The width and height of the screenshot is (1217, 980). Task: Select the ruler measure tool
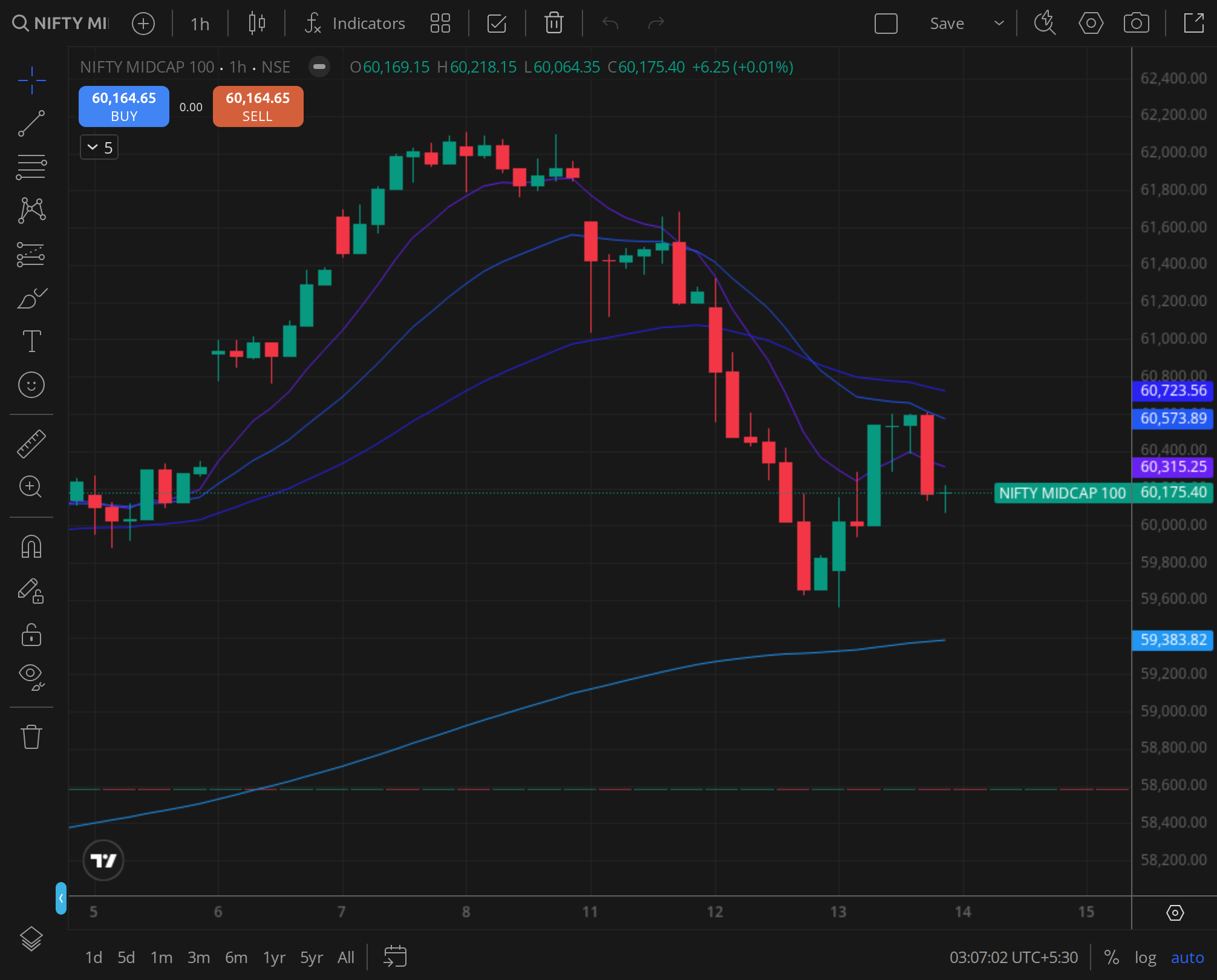pyautogui.click(x=31, y=443)
